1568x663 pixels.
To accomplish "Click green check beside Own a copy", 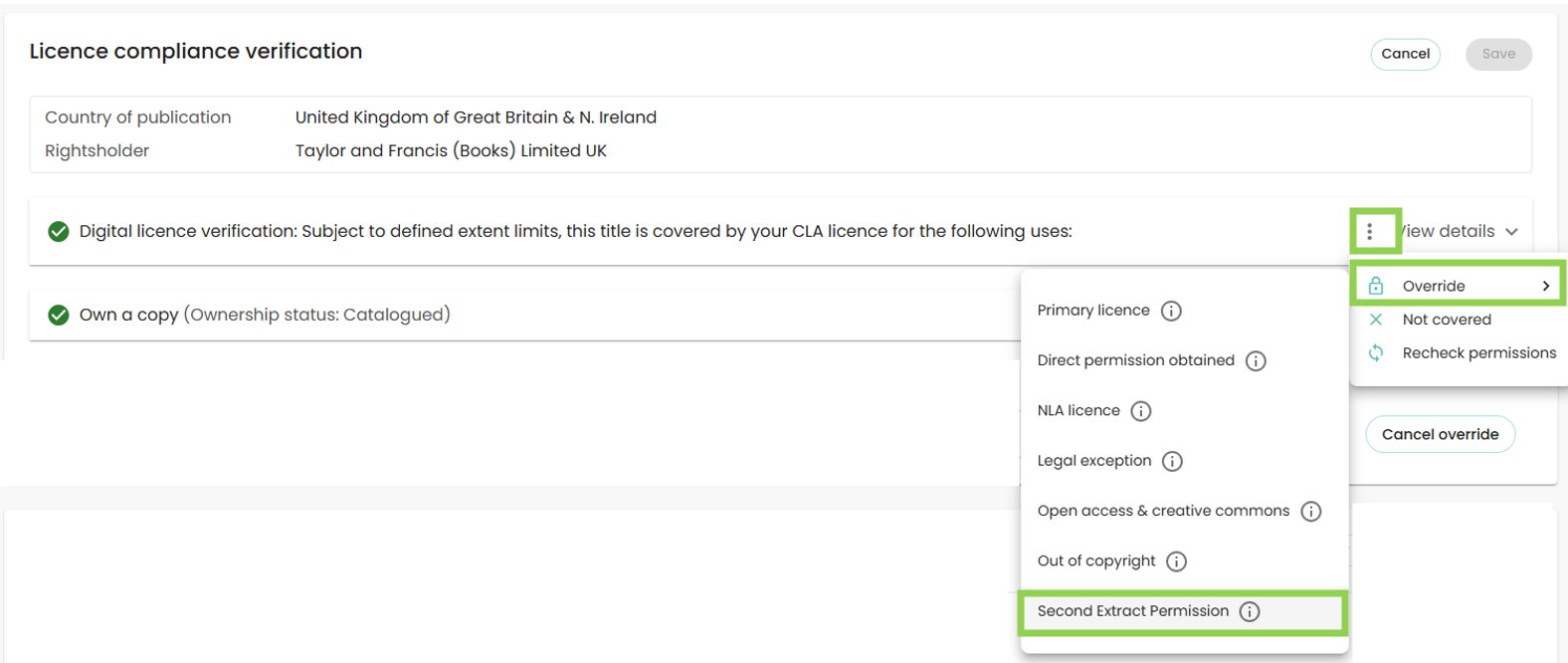I will click(59, 316).
